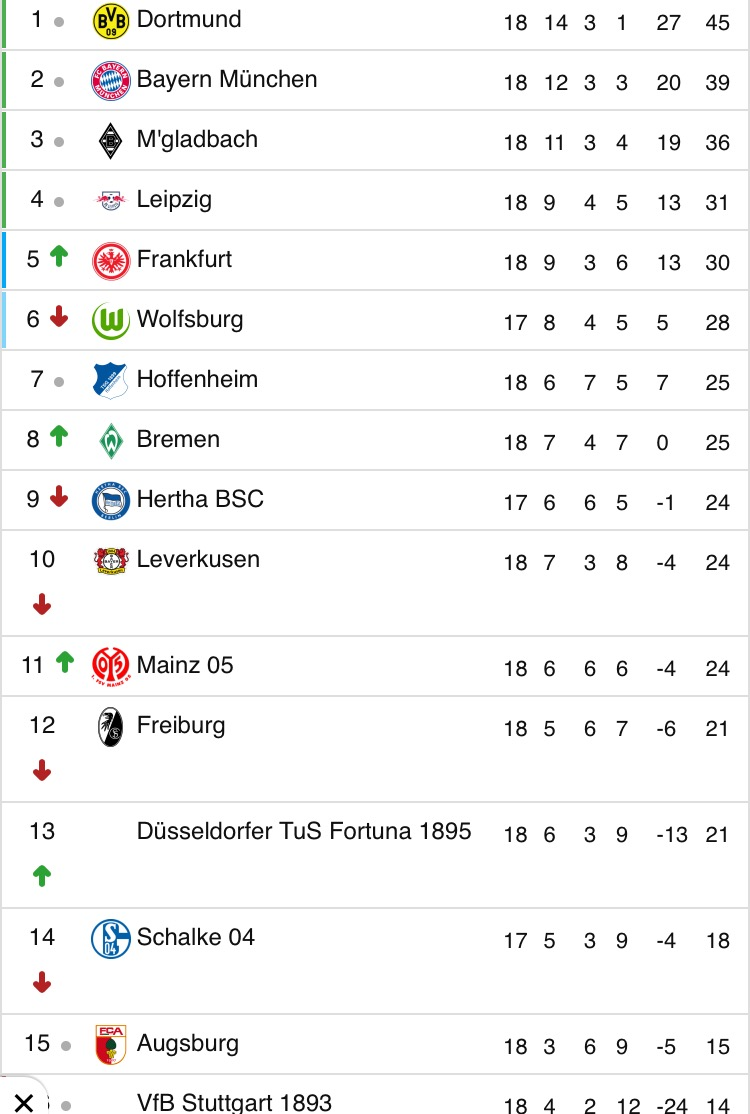
Task: Click the red down arrow beside Wolfsburg
Action: [59, 317]
